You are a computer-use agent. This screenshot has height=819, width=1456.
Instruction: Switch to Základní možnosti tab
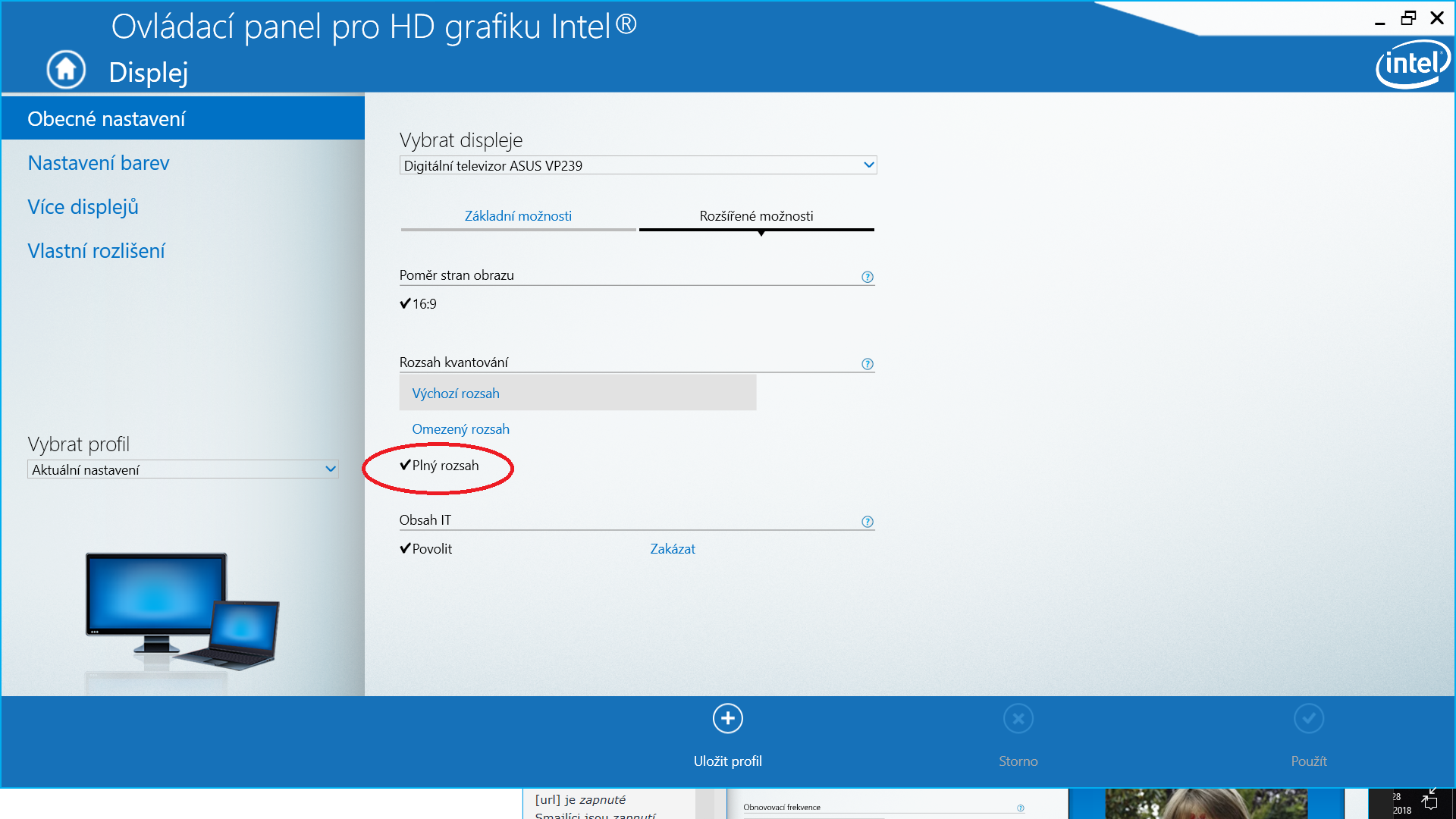pos(518,216)
